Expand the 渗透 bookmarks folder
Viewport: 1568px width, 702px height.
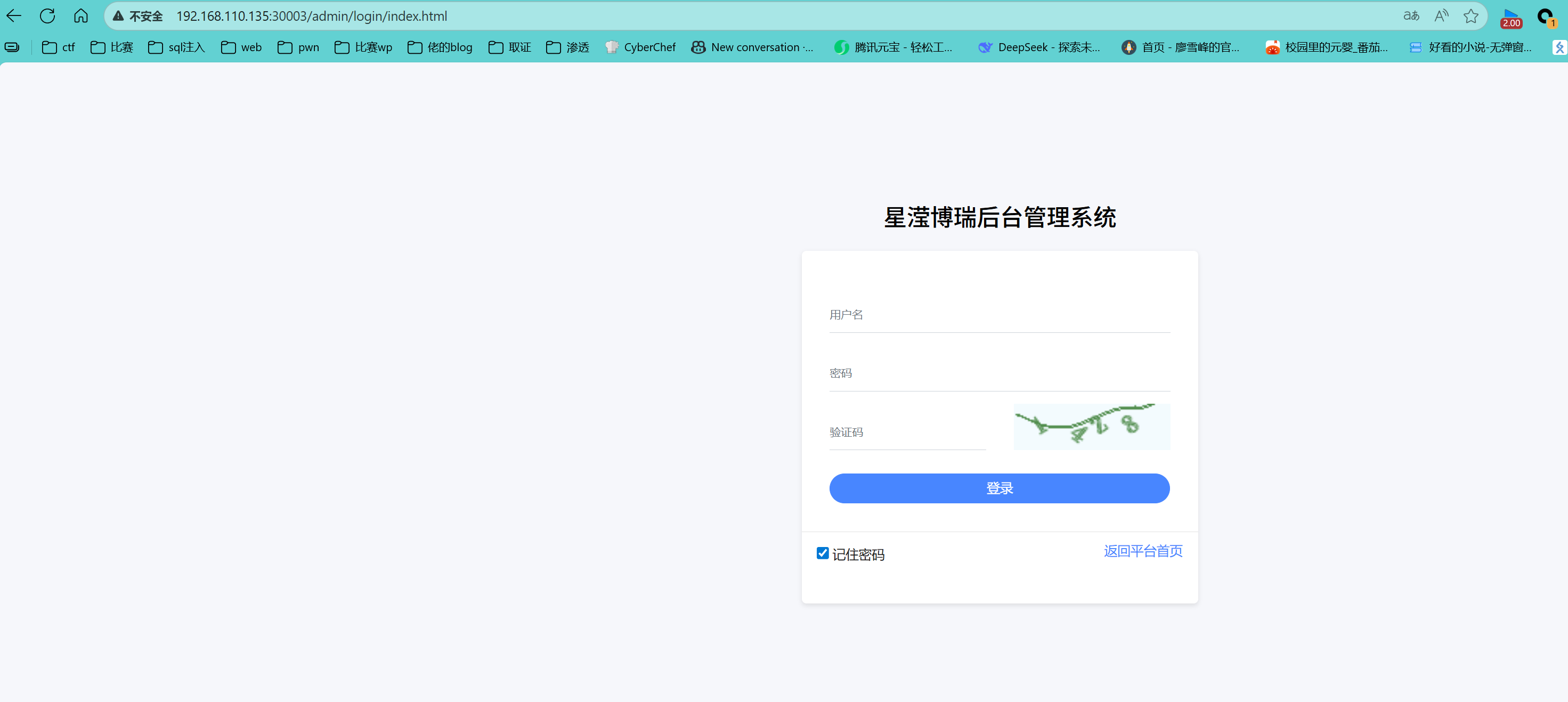567,47
